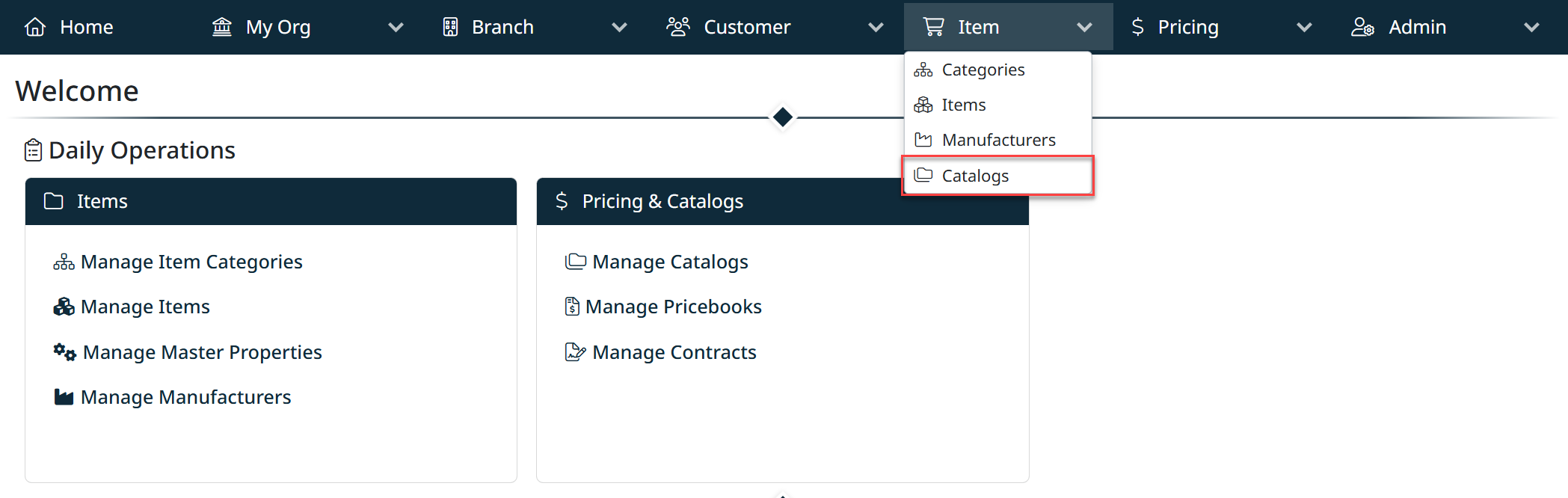
Task: Open the Manage Item Categories link
Action: [191, 262]
